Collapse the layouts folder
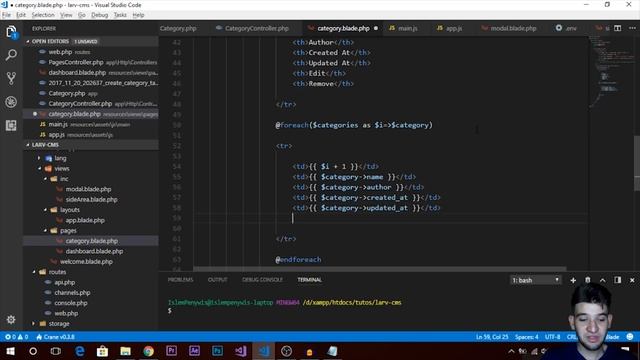This screenshot has width=640, height=360. (70, 210)
